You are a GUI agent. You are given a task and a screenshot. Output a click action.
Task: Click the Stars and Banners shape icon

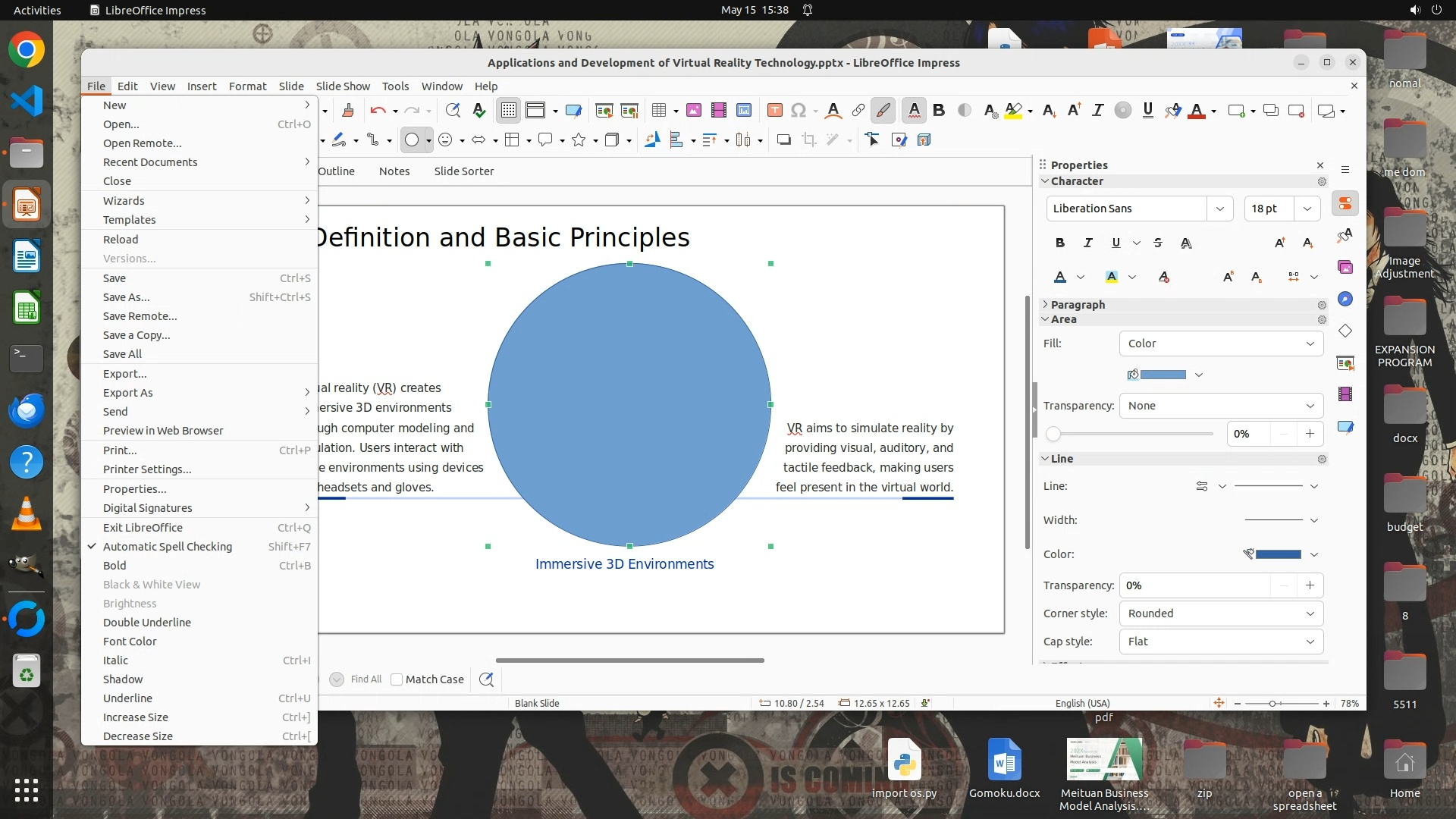[579, 140]
